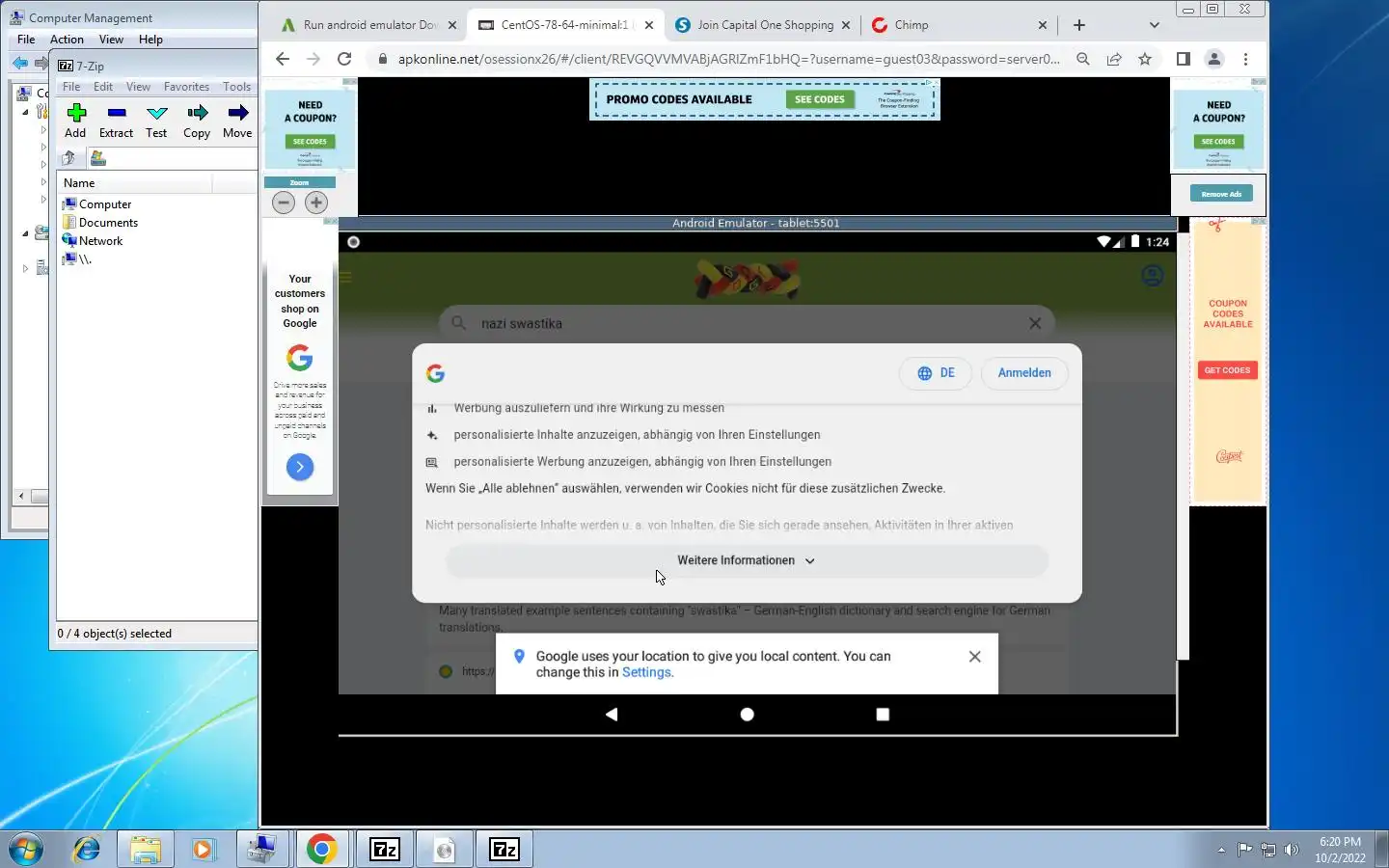Open Windows Explorer from taskbar

coord(146,849)
